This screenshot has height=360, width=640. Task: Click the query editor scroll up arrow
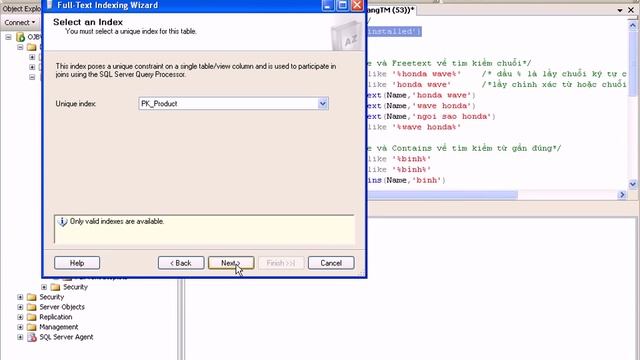click(633, 26)
